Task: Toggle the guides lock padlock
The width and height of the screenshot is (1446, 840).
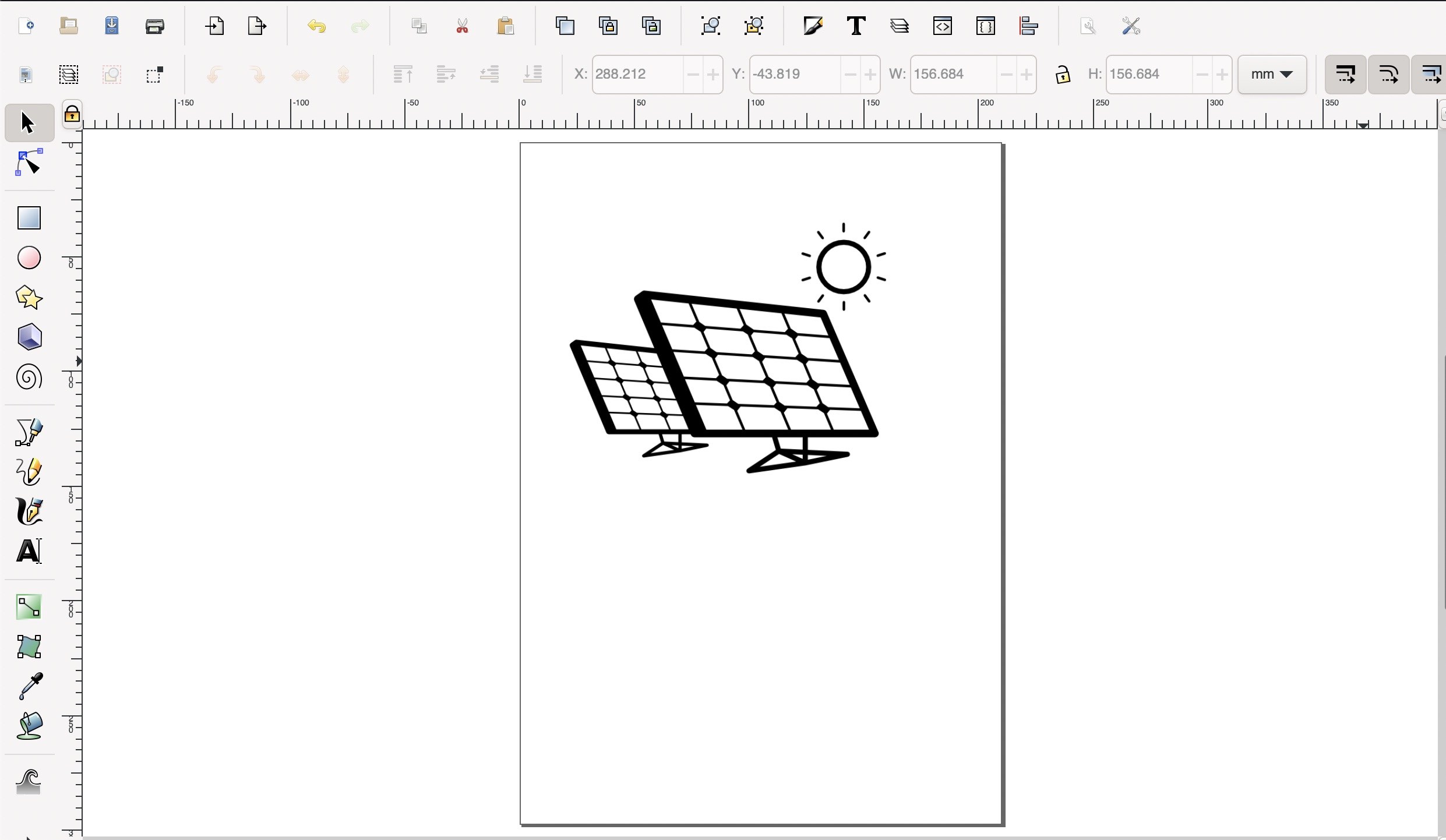Action: click(x=72, y=114)
